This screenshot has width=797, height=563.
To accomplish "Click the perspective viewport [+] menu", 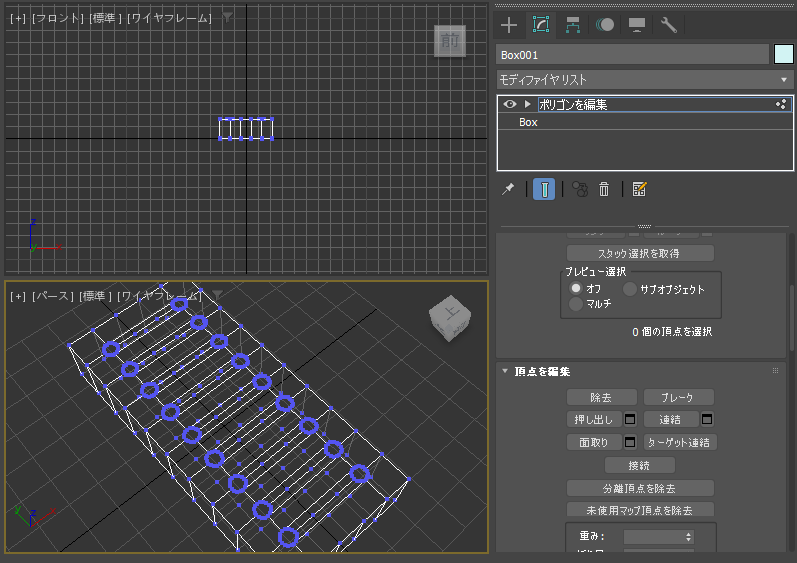I will click(x=18, y=296).
